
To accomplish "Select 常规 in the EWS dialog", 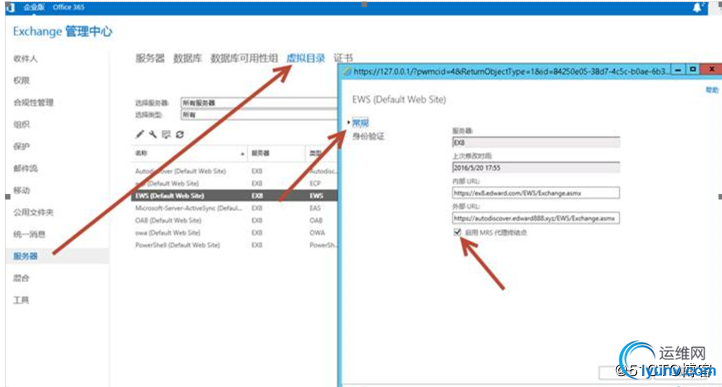I will click(360, 122).
